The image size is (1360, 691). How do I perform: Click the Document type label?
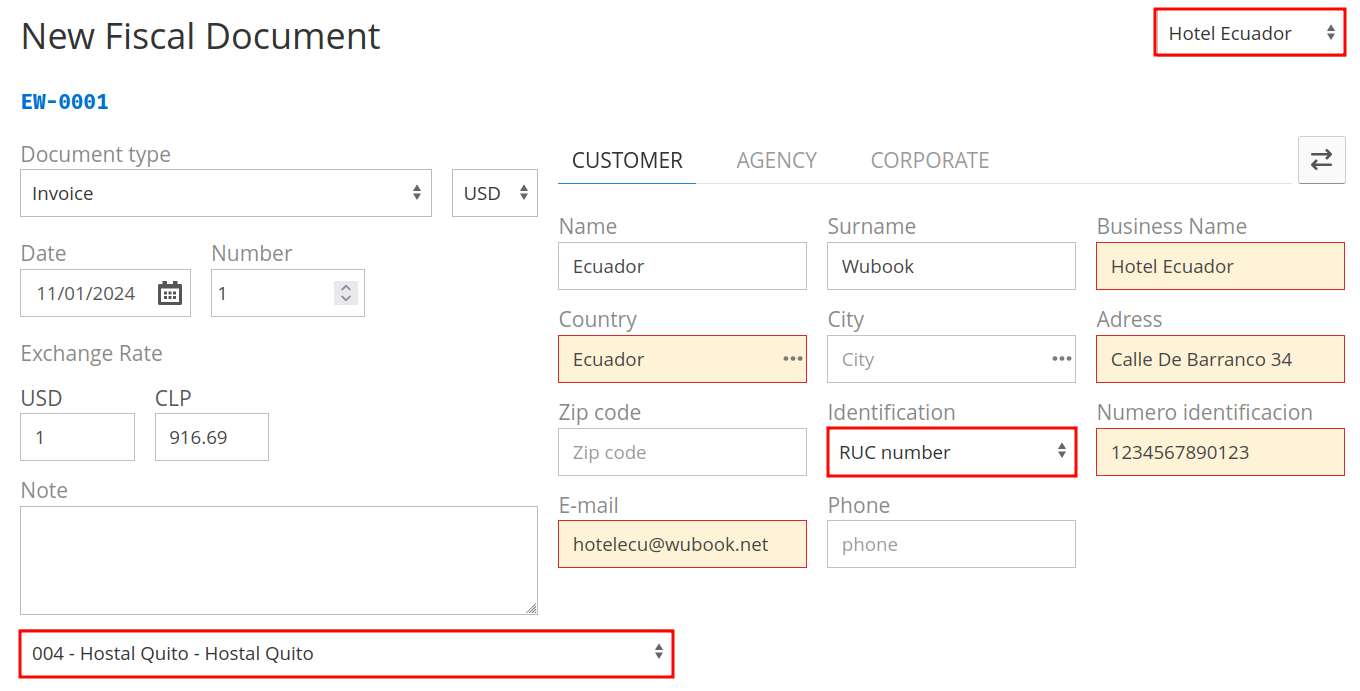(95, 154)
